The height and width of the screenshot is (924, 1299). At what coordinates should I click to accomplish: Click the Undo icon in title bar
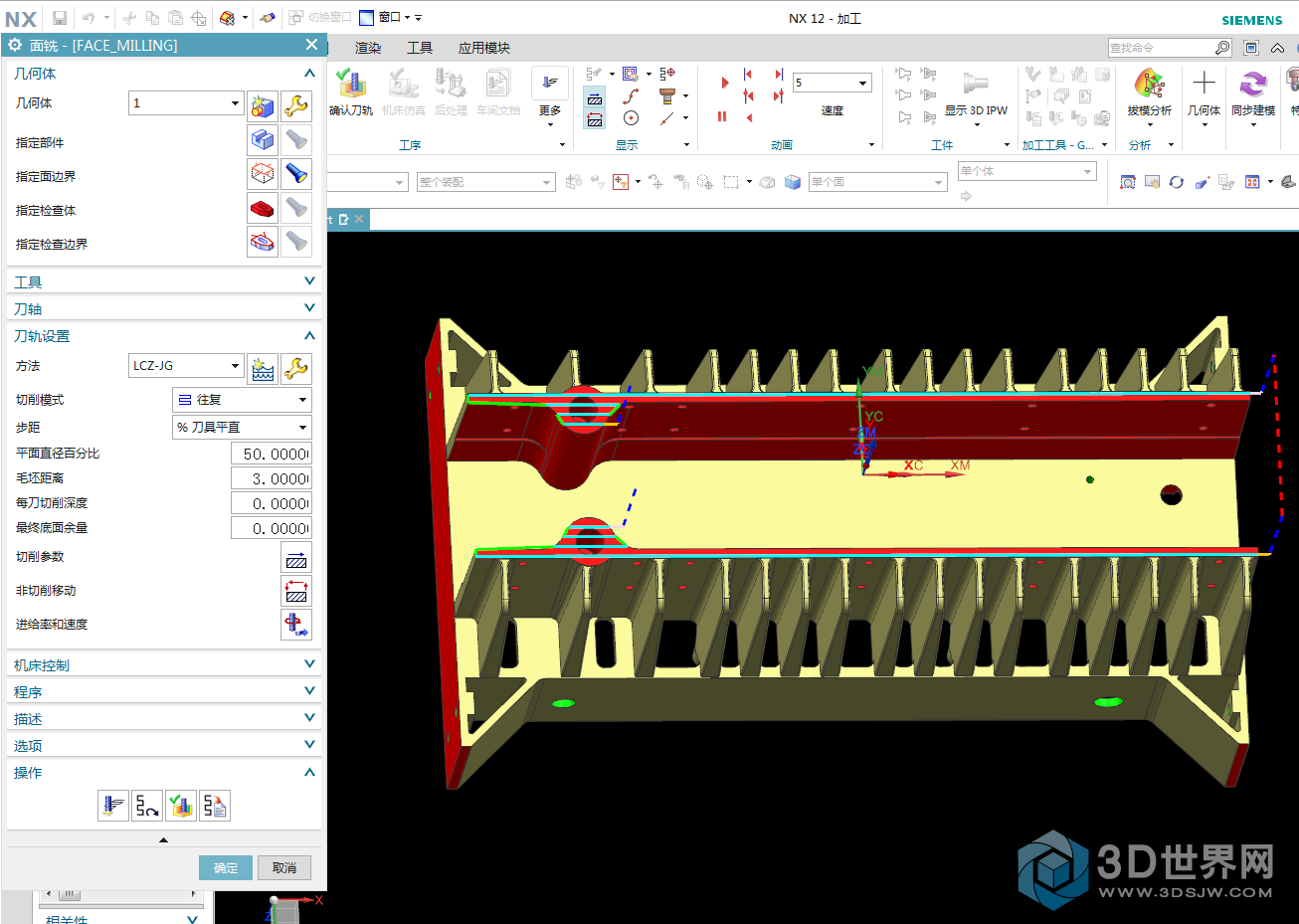[89, 18]
